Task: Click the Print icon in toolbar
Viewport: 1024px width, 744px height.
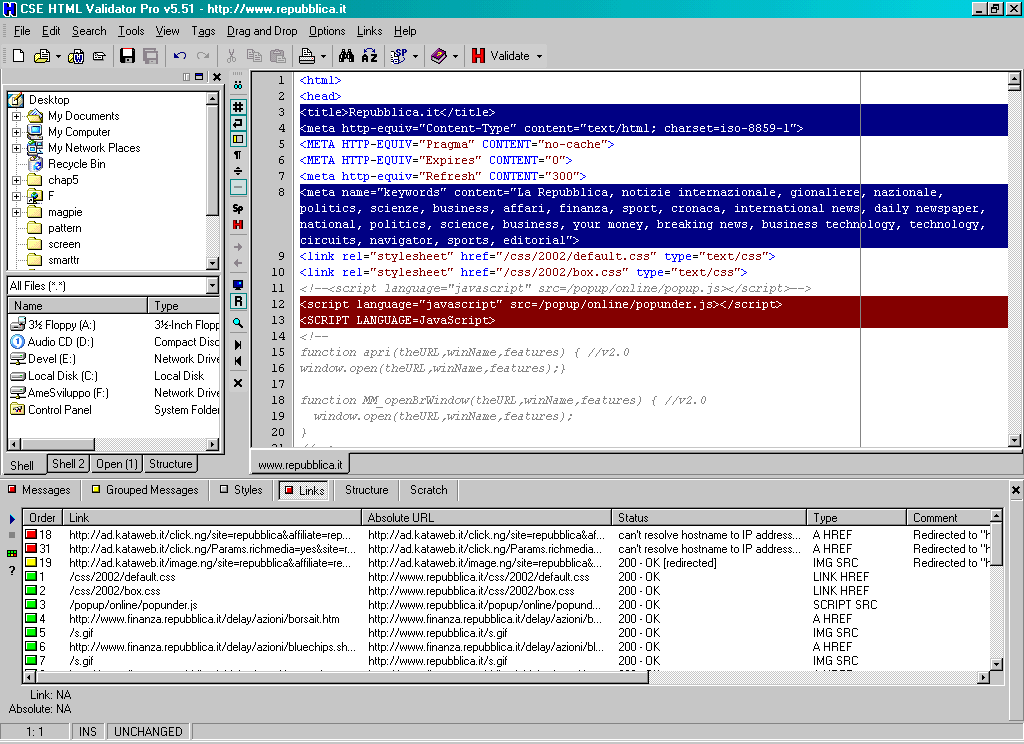Action: click(x=307, y=56)
